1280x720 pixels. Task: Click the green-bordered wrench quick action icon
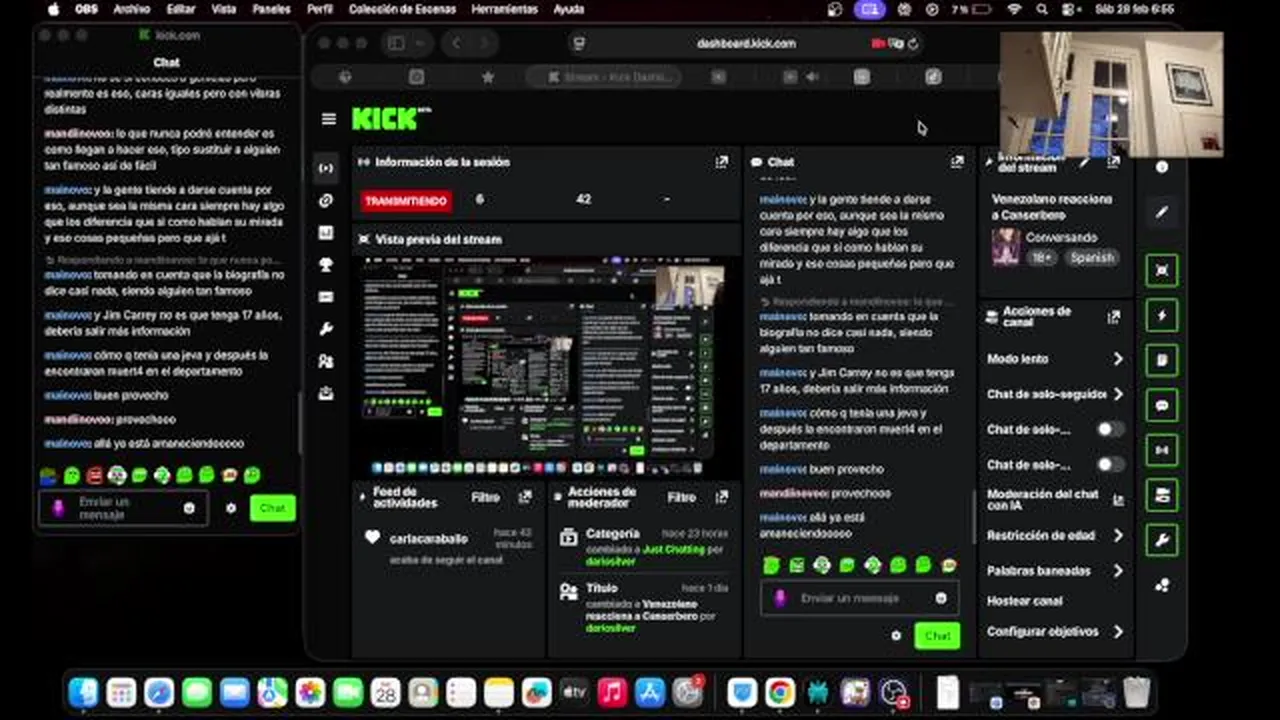point(1161,540)
